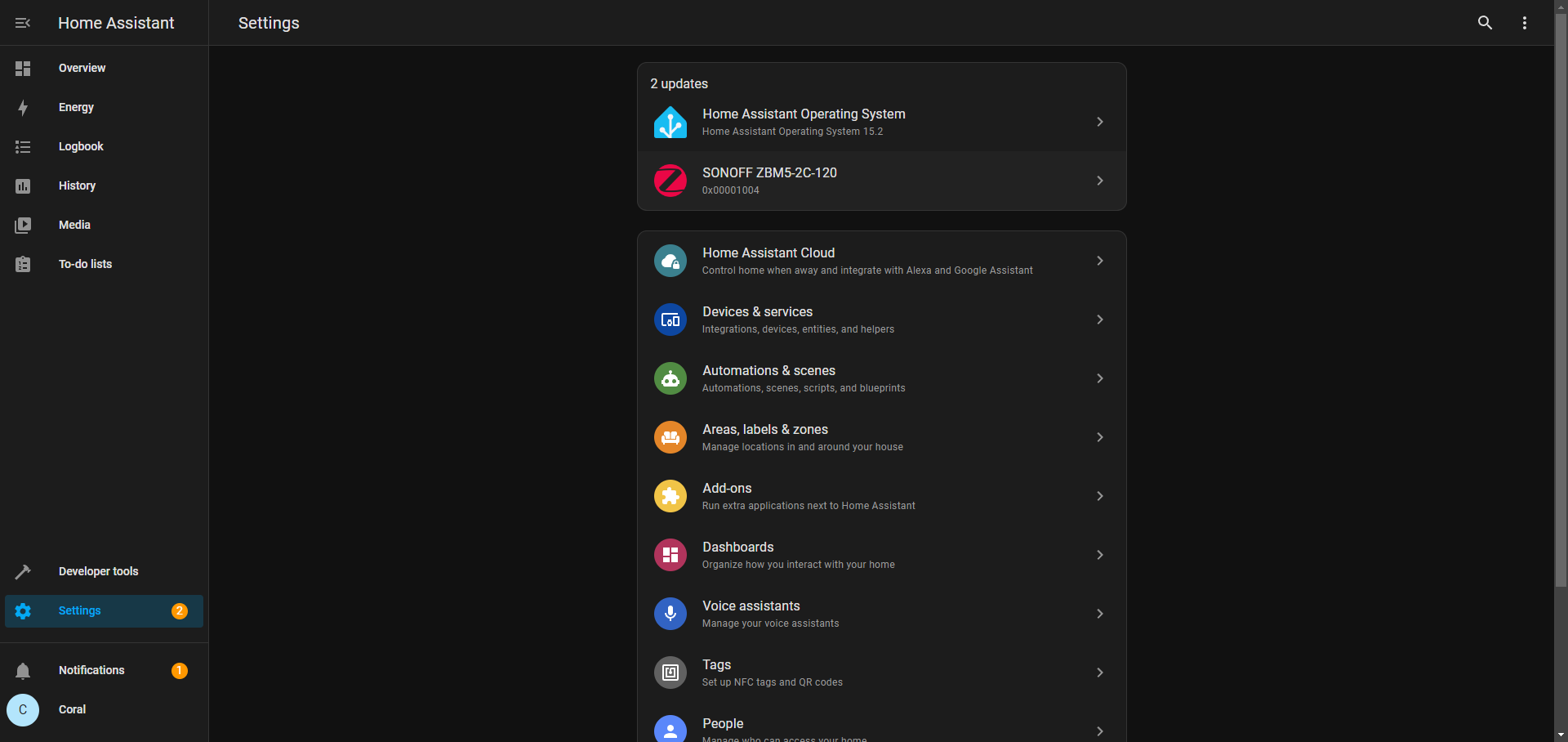Image resolution: width=1568 pixels, height=742 pixels.
Task: Collapse the sidebar with the menu icon
Action: 23,23
